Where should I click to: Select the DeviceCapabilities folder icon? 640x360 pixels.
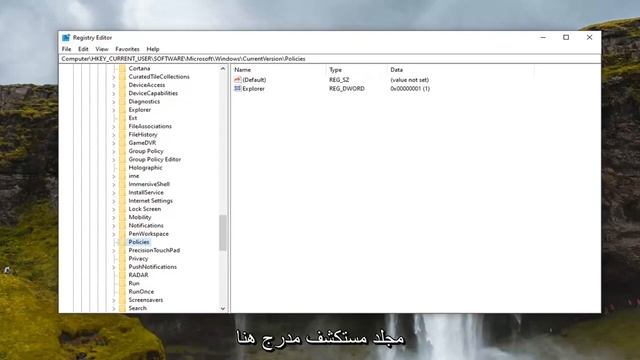(x=122, y=93)
